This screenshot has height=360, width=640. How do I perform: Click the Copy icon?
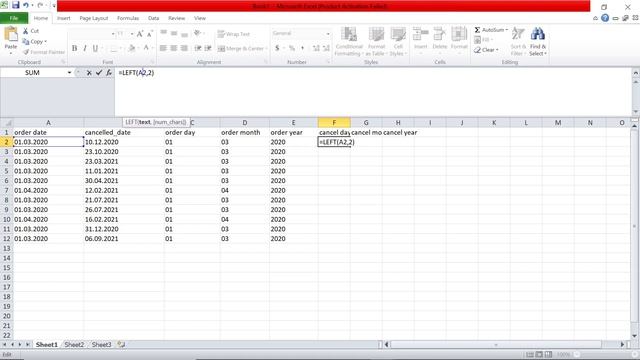point(26,42)
